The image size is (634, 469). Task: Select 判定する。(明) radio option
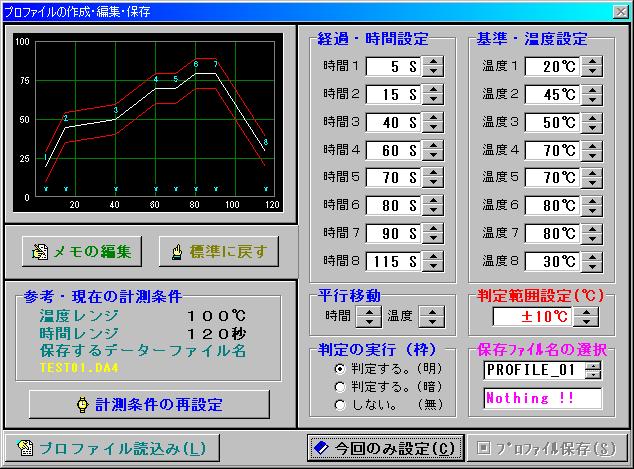388,368
